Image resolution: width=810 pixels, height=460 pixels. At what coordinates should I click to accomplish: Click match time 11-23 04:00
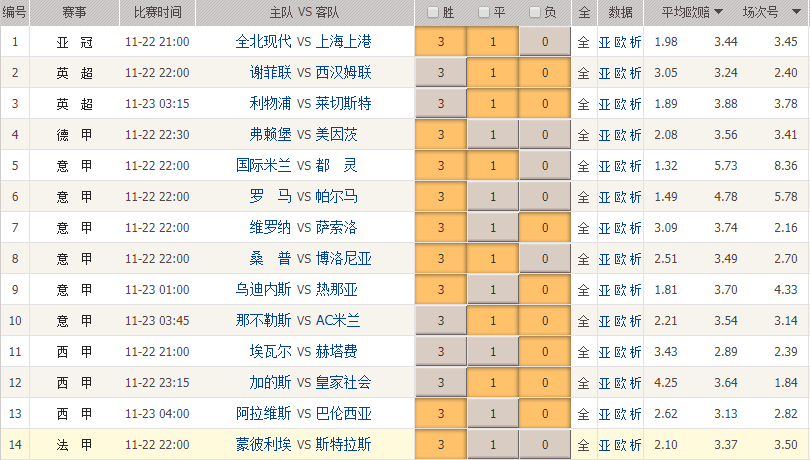point(157,414)
